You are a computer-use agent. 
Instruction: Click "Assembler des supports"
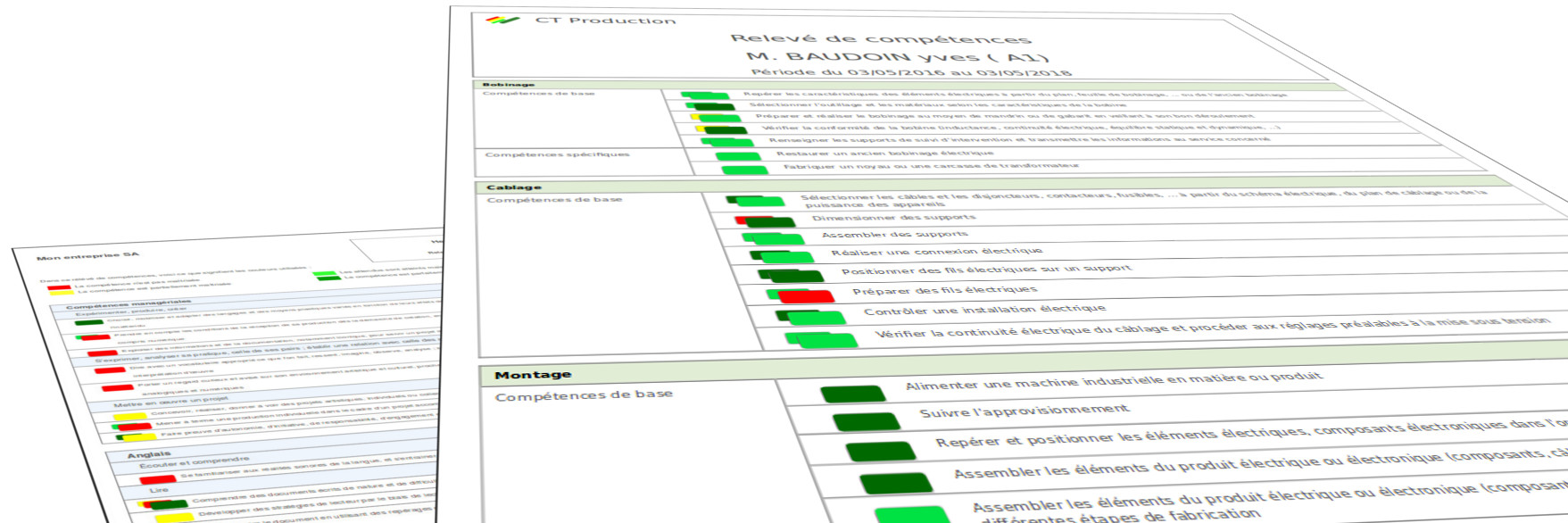tap(894, 234)
